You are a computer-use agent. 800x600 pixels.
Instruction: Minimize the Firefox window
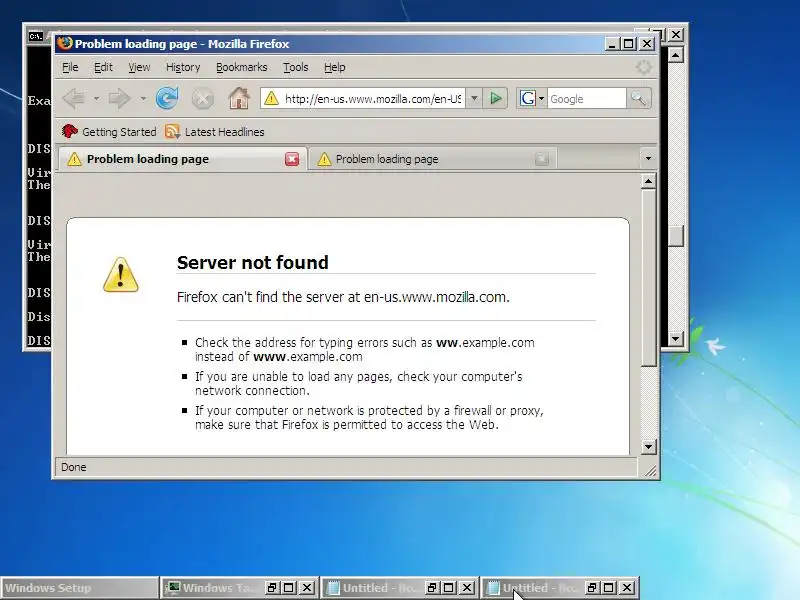(612, 44)
